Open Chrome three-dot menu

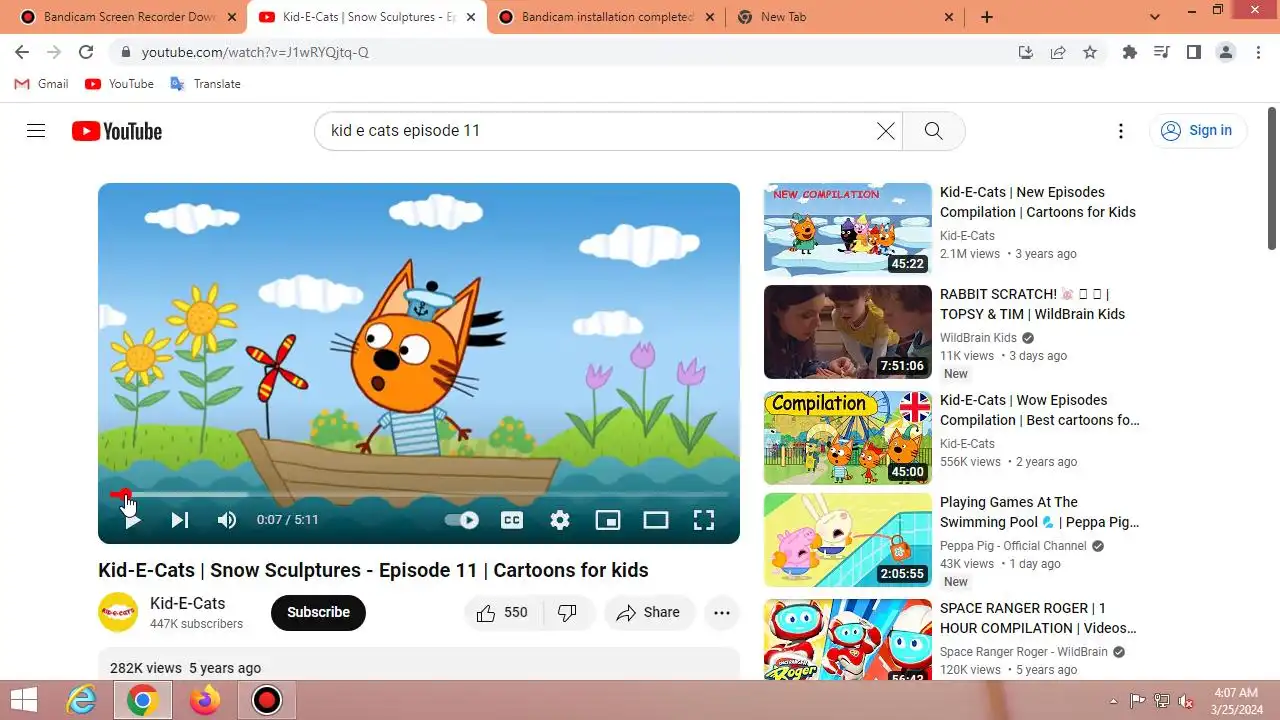pos(1258,52)
